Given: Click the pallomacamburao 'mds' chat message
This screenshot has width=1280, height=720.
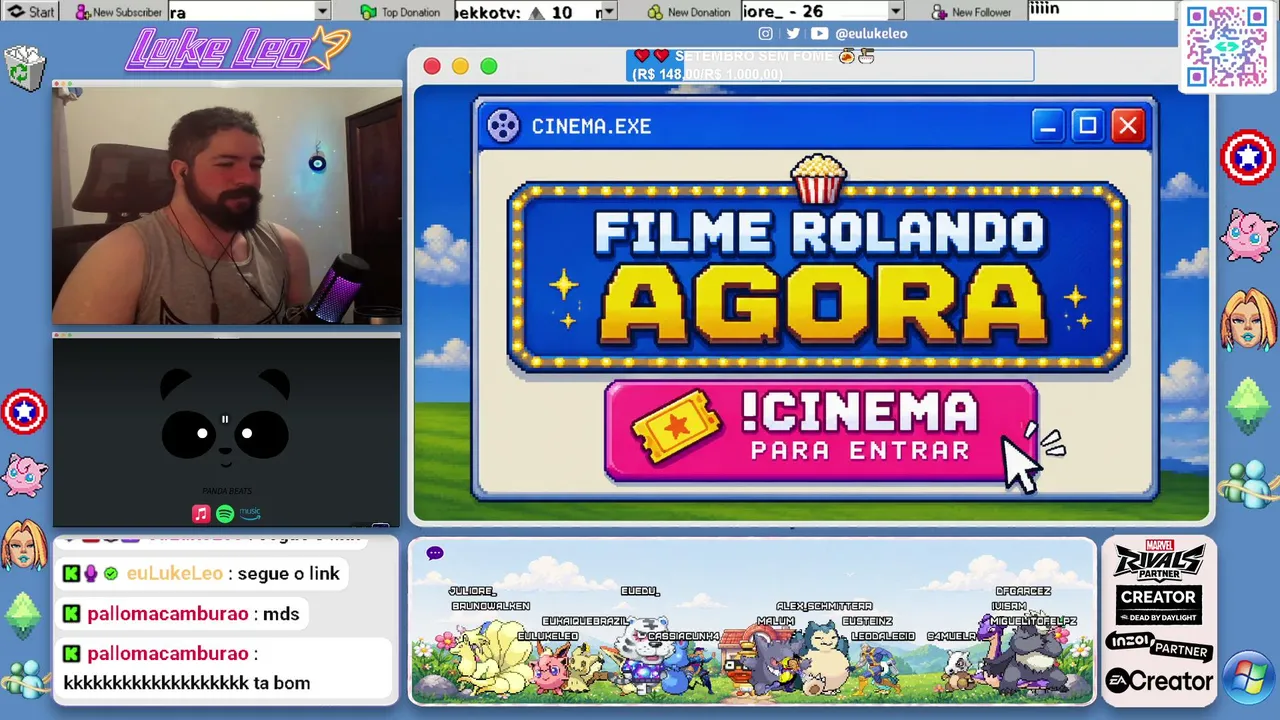Looking at the screenshot, I should click(x=181, y=613).
